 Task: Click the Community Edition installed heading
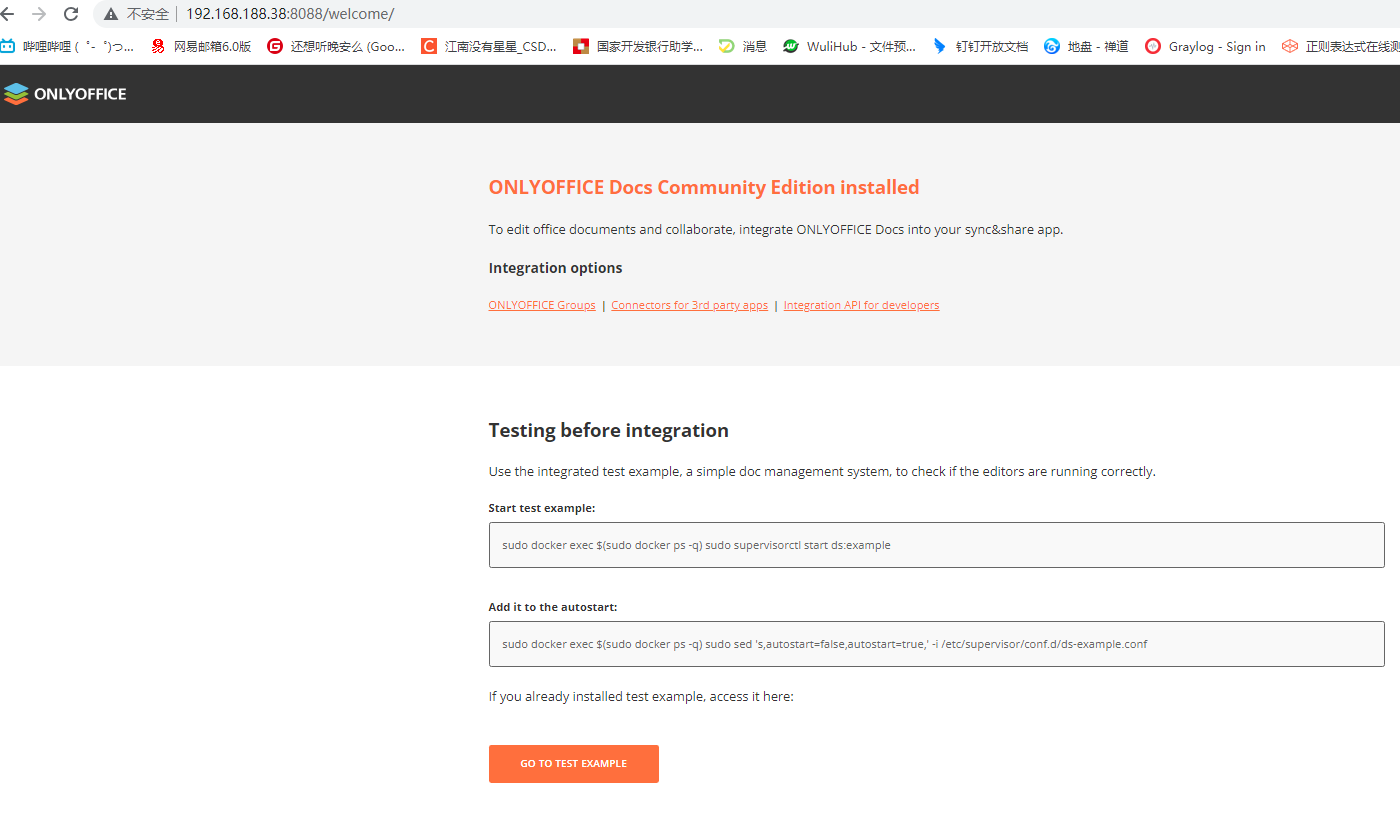[704, 187]
